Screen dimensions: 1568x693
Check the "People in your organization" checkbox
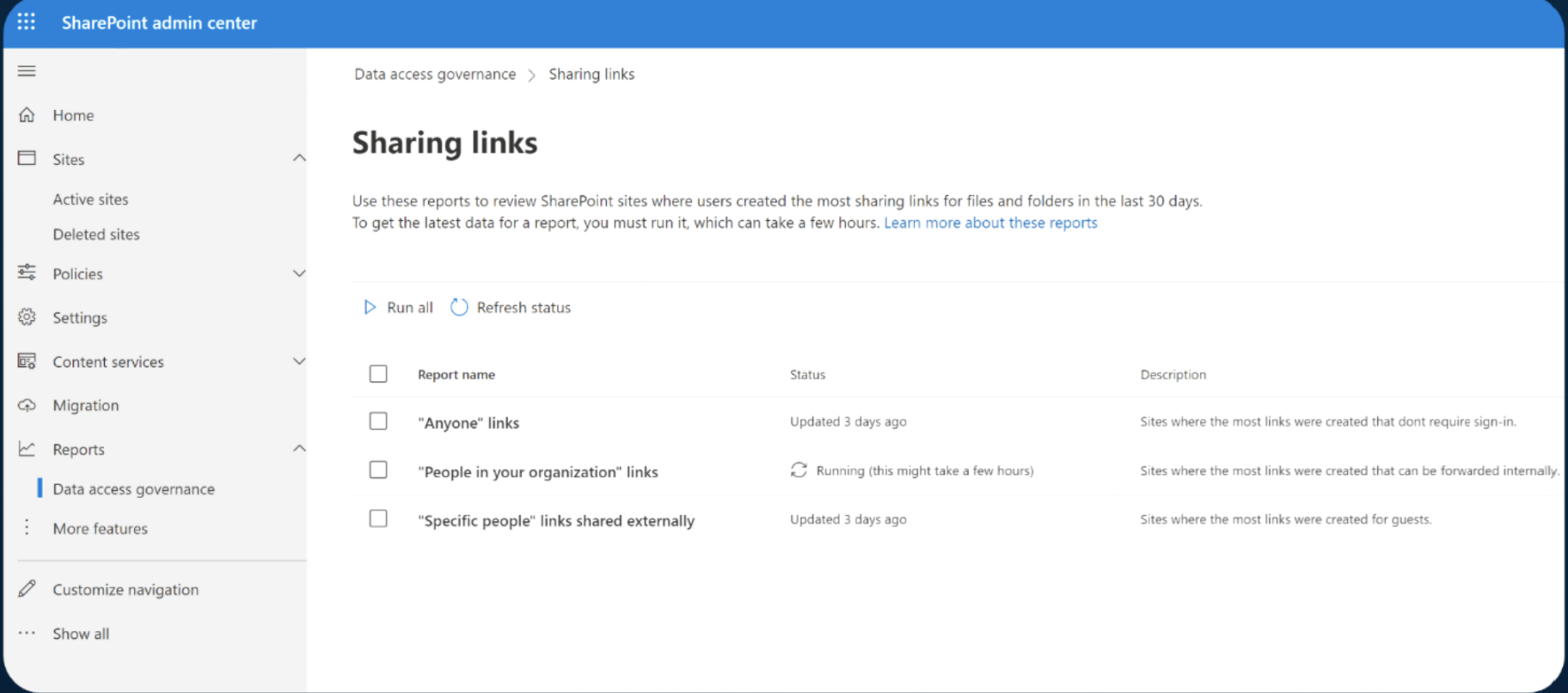pos(378,470)
